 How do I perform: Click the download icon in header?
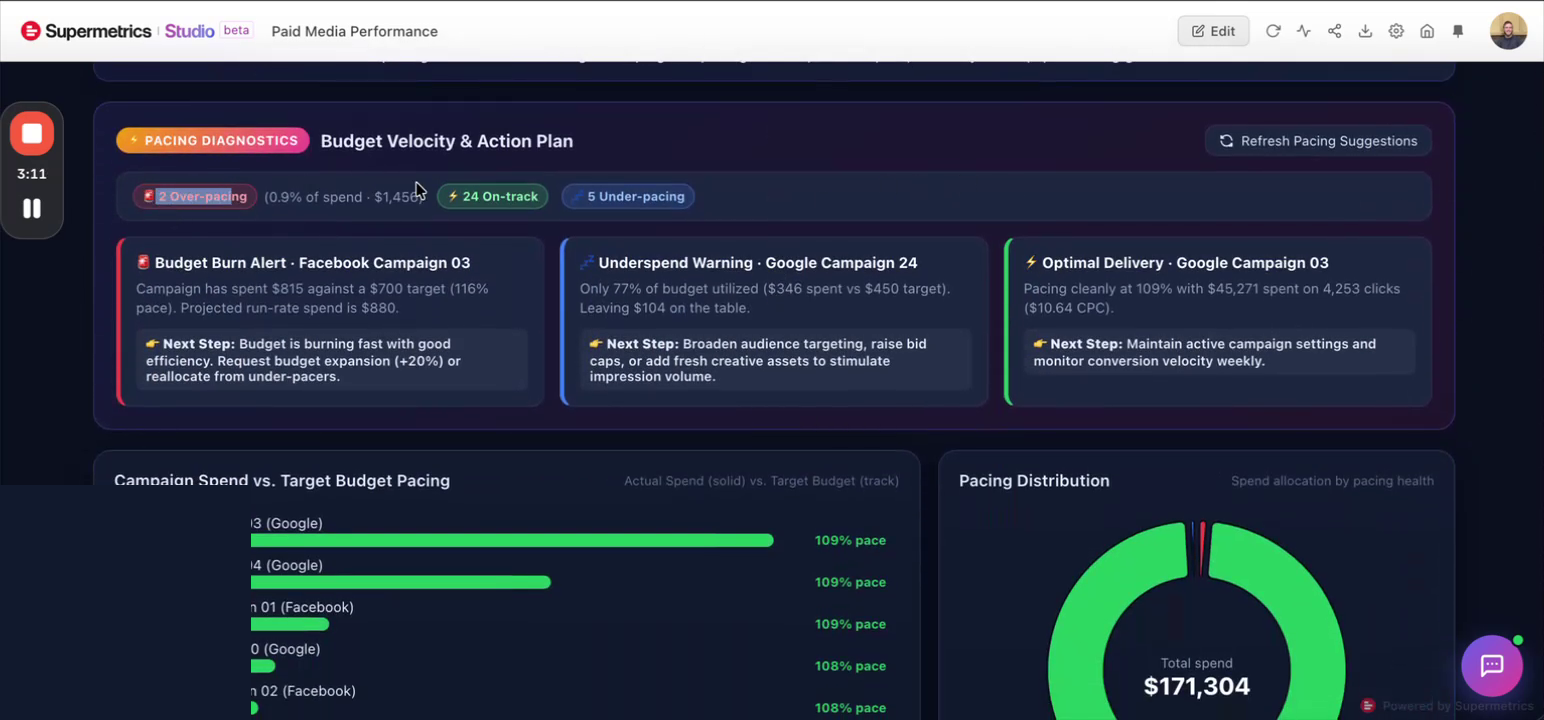pyautogui.click(x=1365, y=31)
